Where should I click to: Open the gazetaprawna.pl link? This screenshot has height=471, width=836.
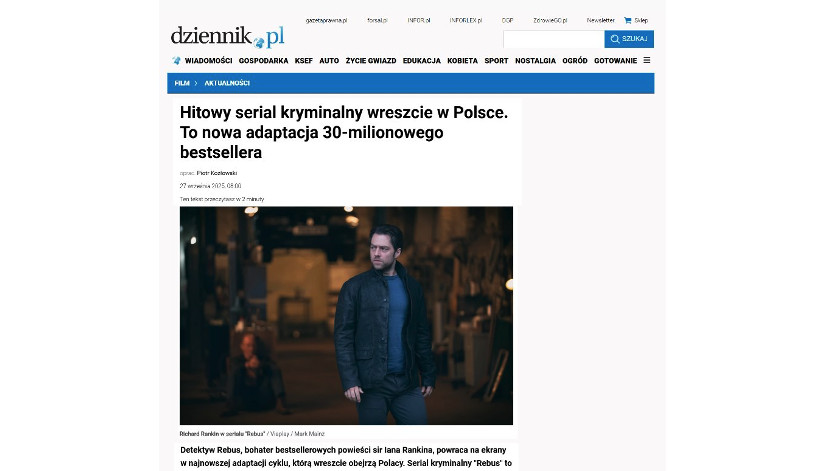326,20
